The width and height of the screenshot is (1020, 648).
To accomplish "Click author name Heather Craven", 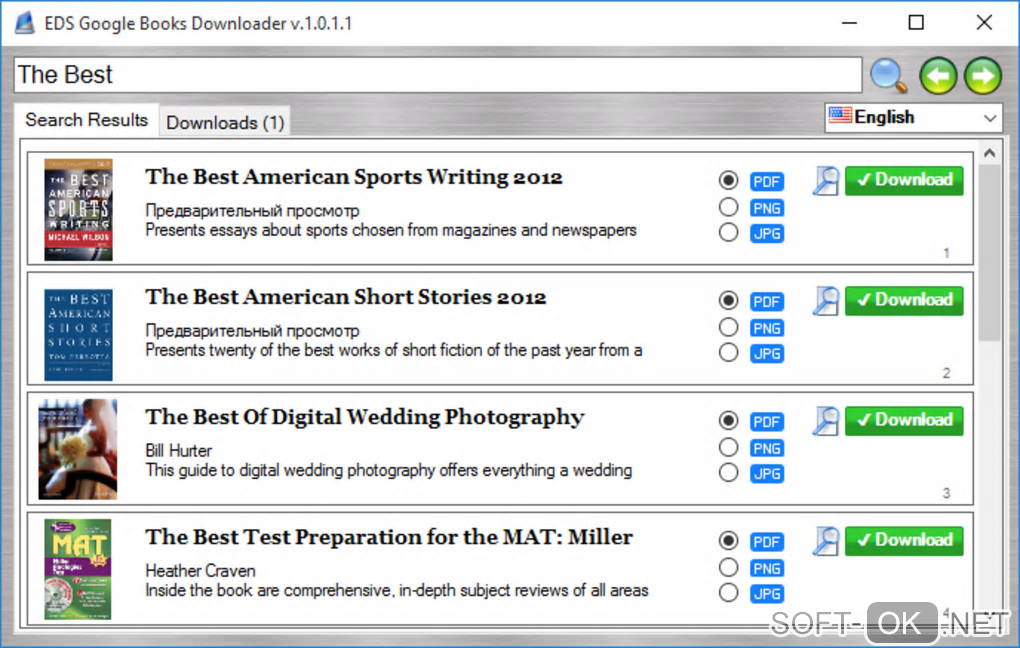I will click(200, 571).
